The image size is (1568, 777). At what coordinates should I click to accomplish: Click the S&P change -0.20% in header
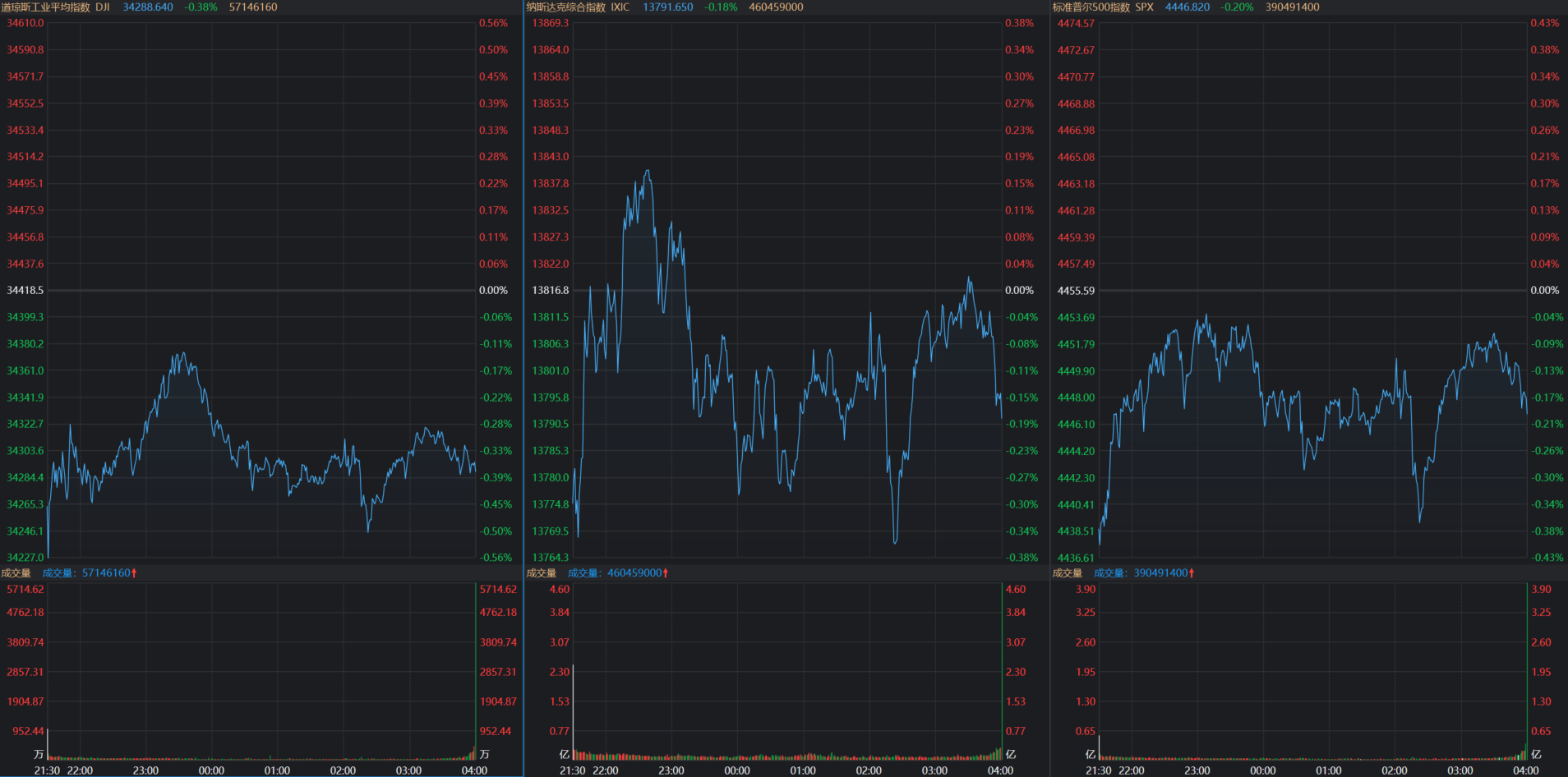coord(1237,7)
